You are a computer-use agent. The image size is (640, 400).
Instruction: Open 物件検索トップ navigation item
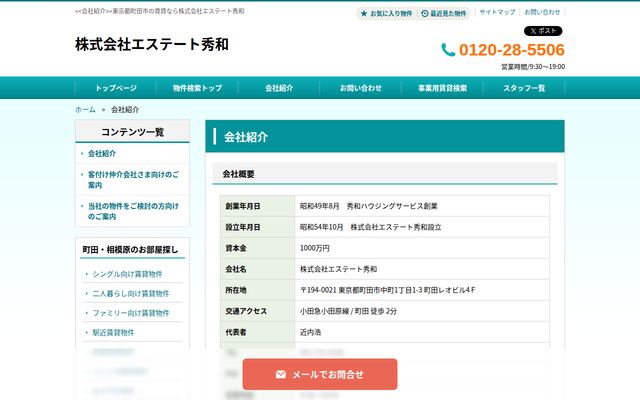click(x=198, y=88)
